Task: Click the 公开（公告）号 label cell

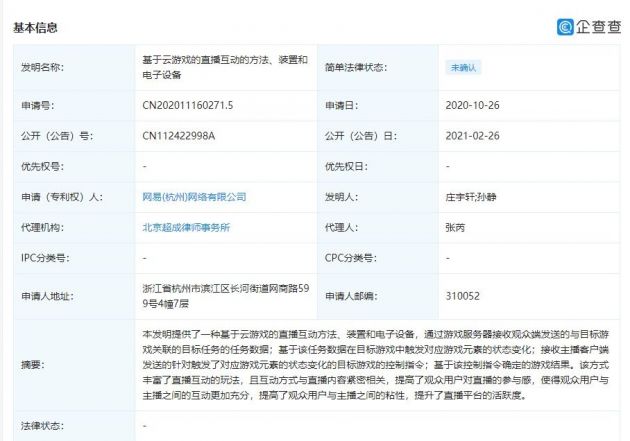Action: coord(74,136)
